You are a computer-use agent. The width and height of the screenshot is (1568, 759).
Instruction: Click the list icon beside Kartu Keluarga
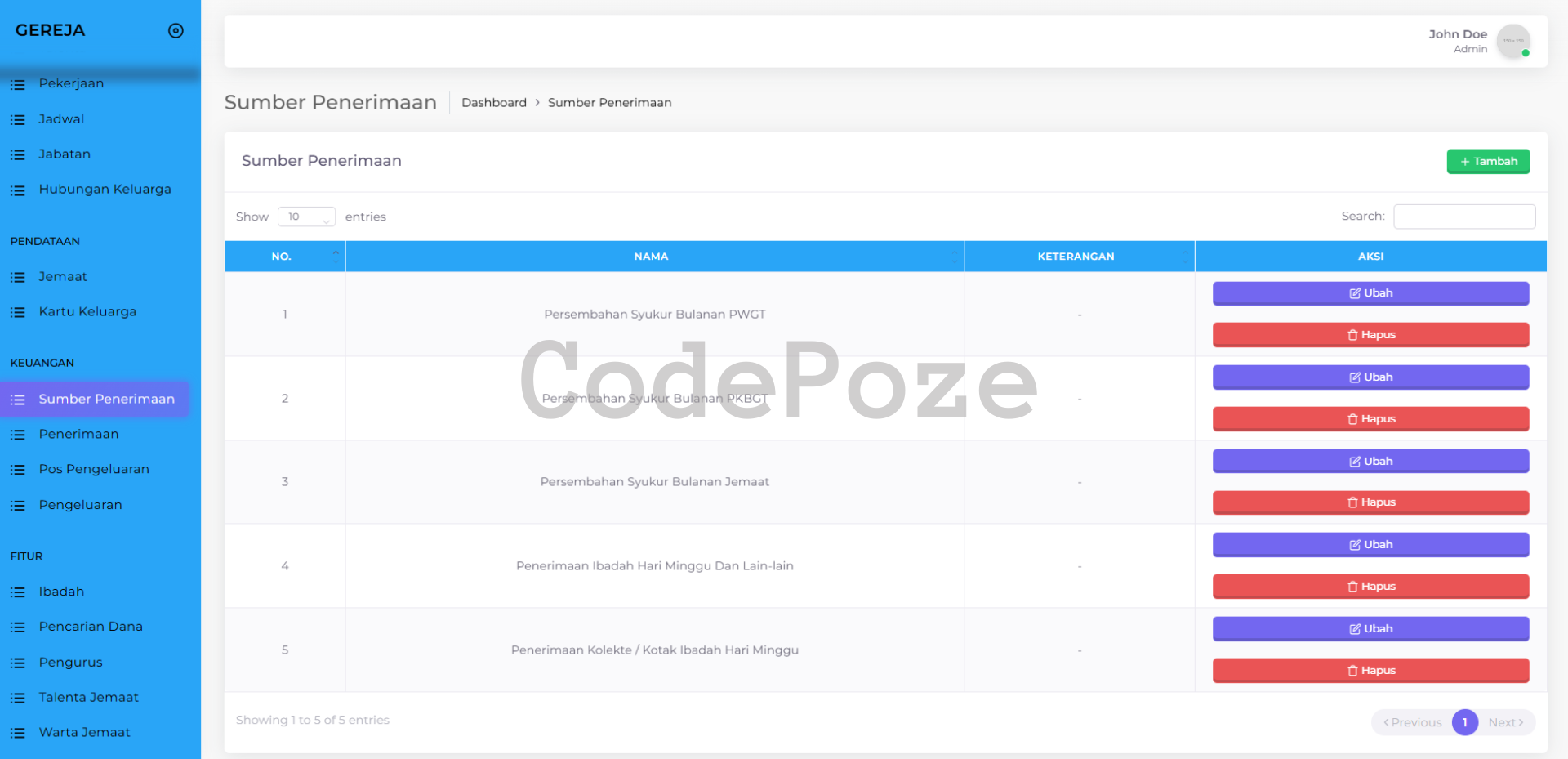click(x=18, y=312)
